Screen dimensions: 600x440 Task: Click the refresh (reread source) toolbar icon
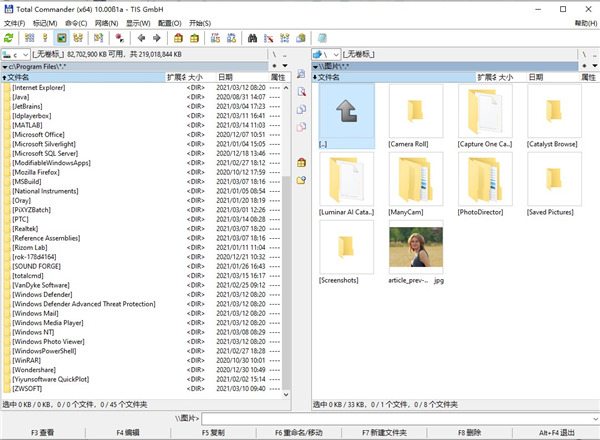point(9,38)
